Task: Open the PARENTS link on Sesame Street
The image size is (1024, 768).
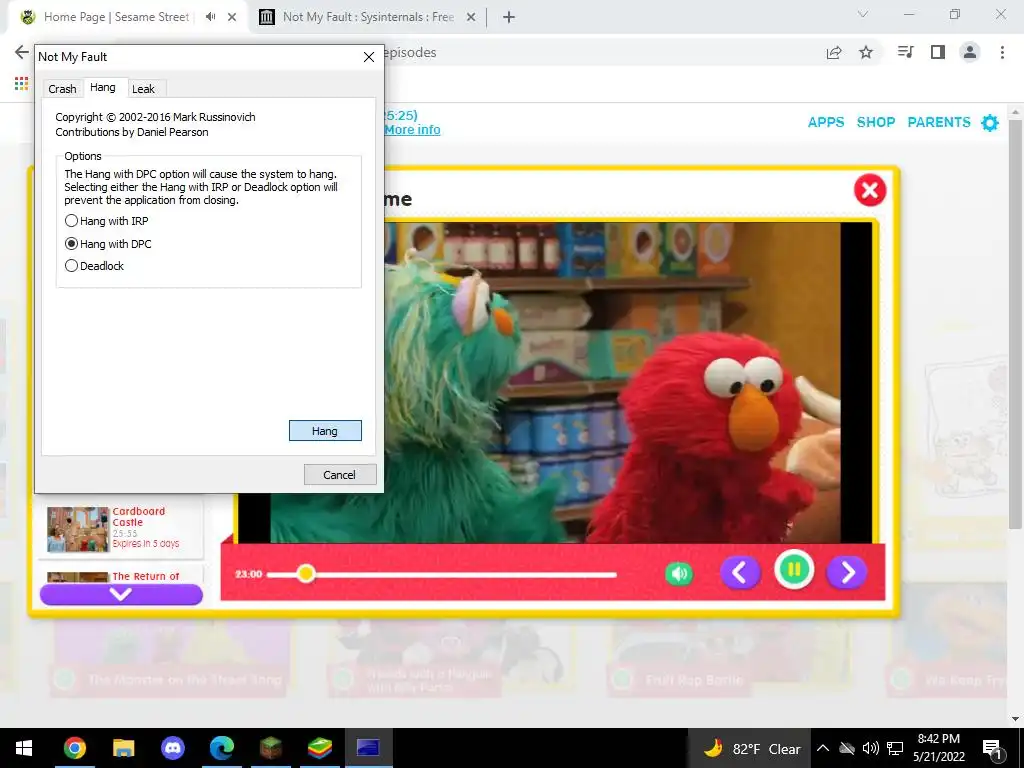Action: [939, 122]
